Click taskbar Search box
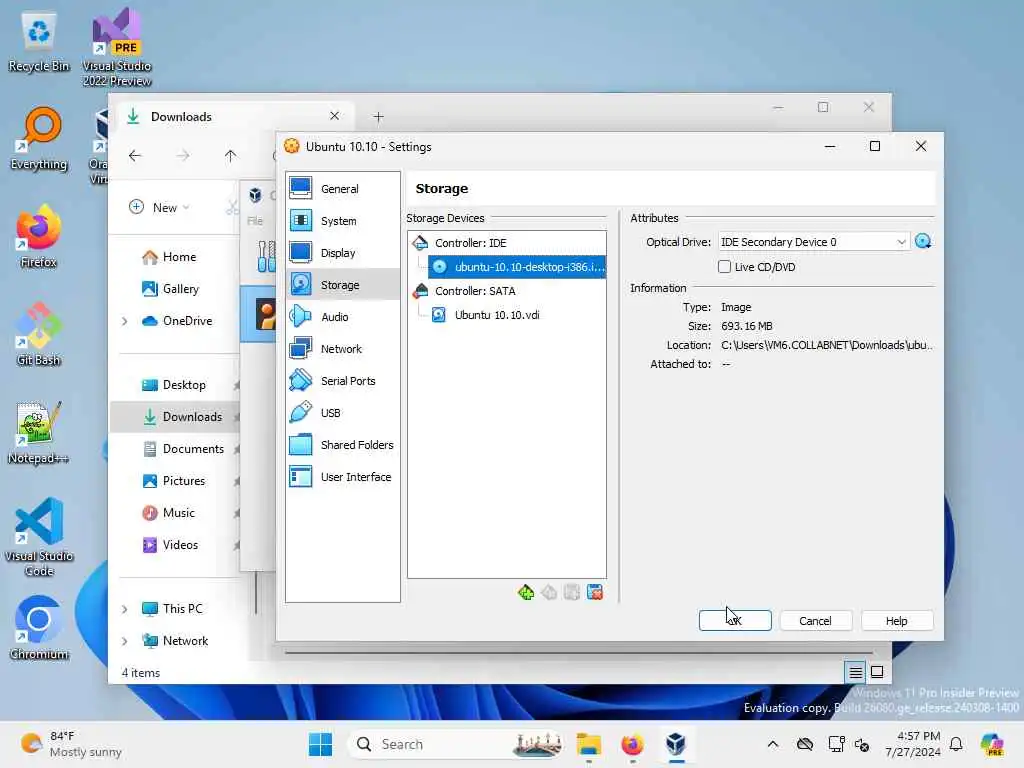The image size is (1024, 768). click(x=457, y=744)
